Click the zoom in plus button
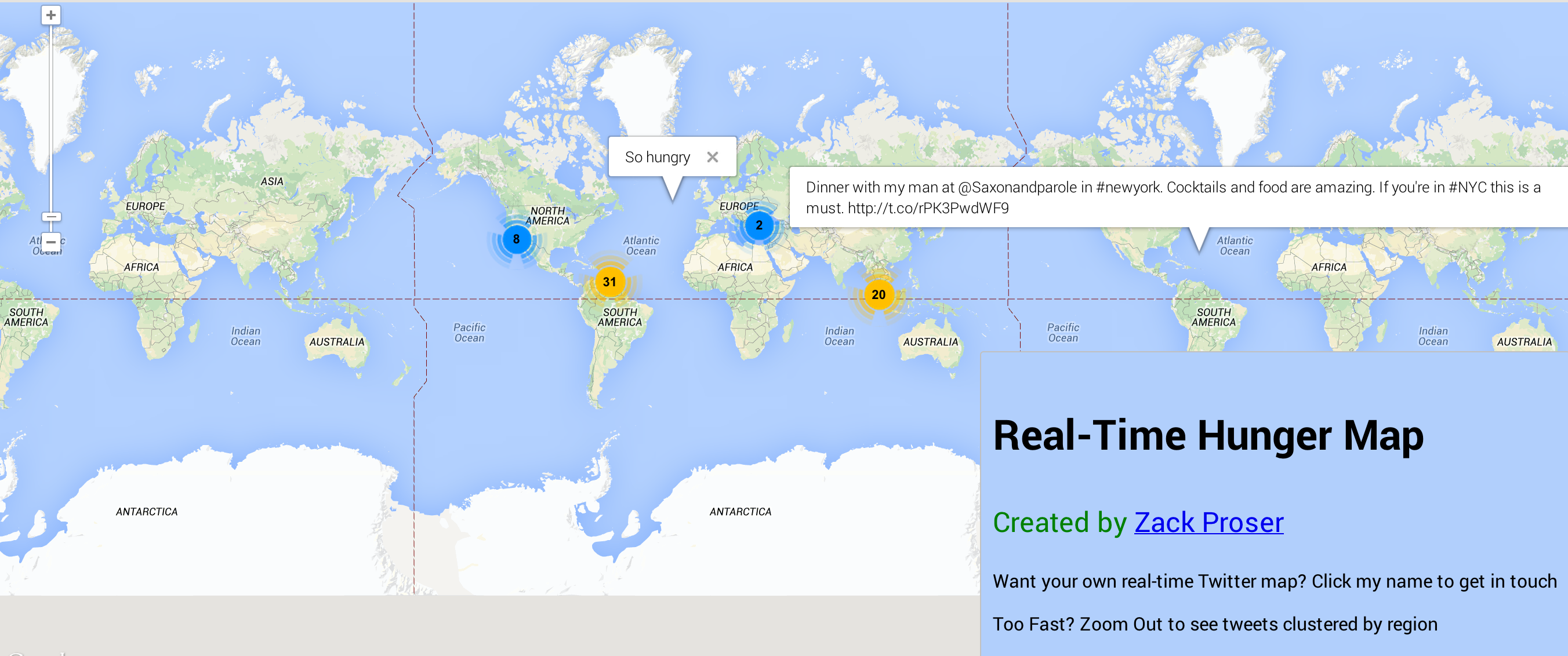Screen dimensions: 1568x656 point(51,14)
